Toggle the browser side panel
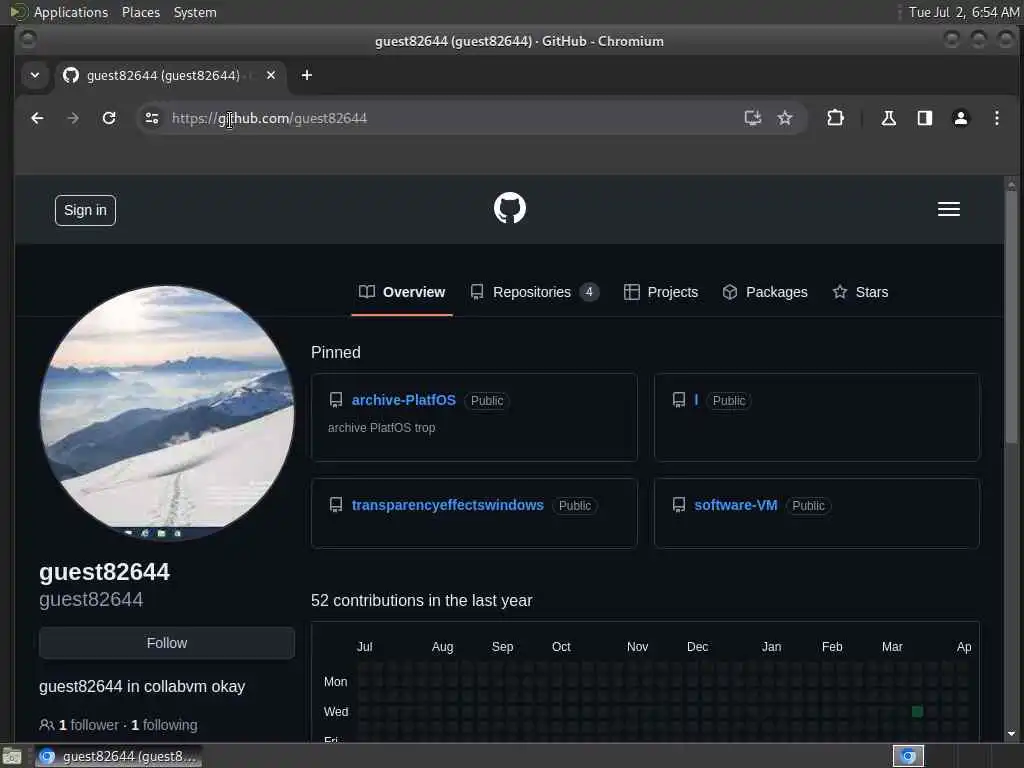 (925, 118)
